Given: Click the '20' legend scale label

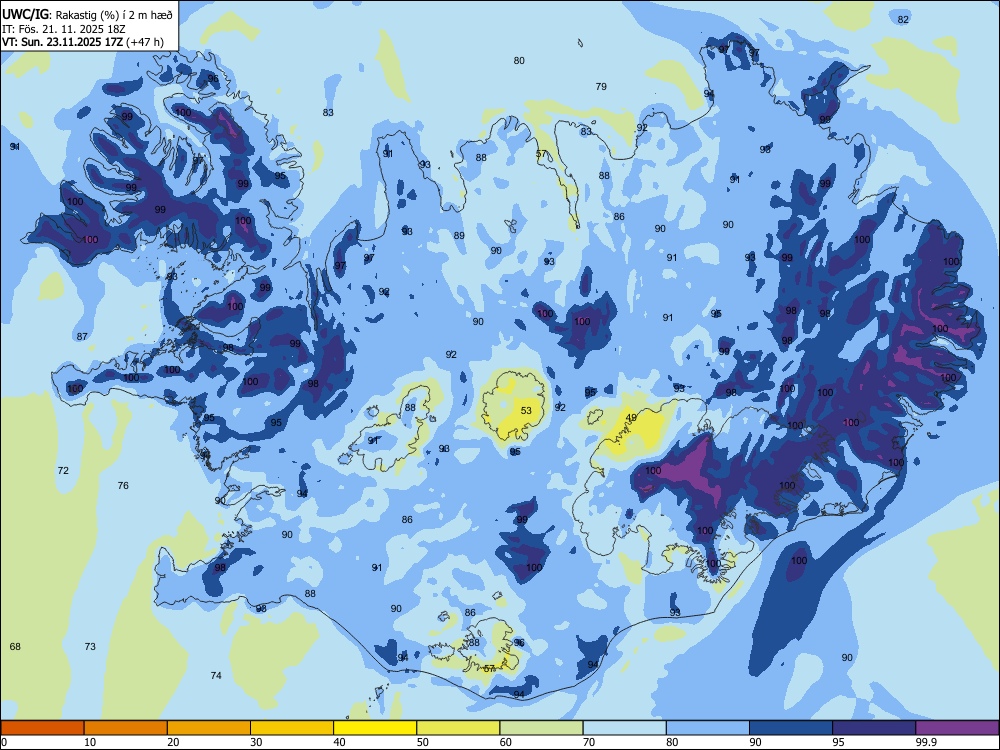Looking at the screenshot, I should coord(173,742).
